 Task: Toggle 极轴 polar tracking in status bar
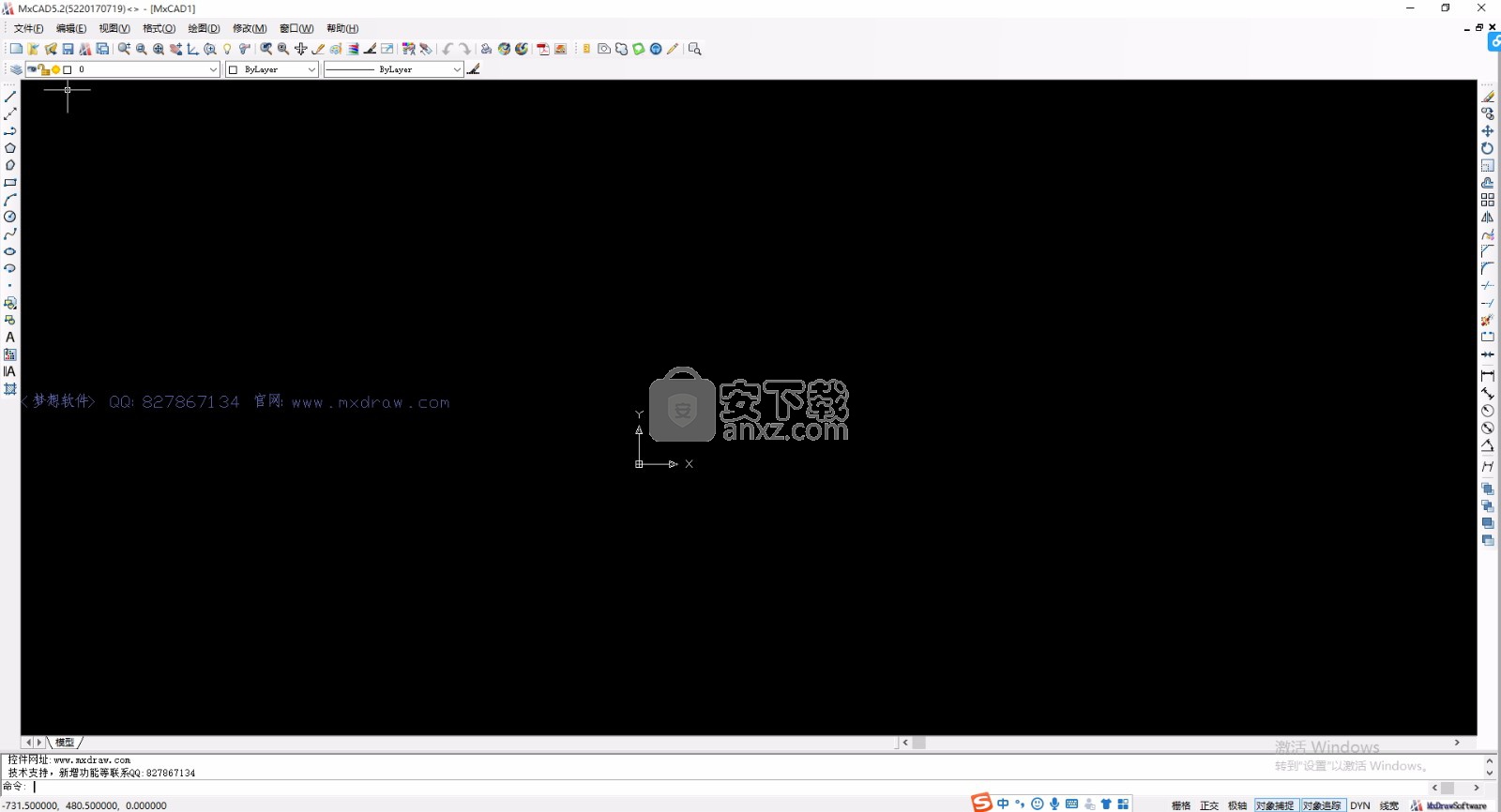[x=1237, y=805]
